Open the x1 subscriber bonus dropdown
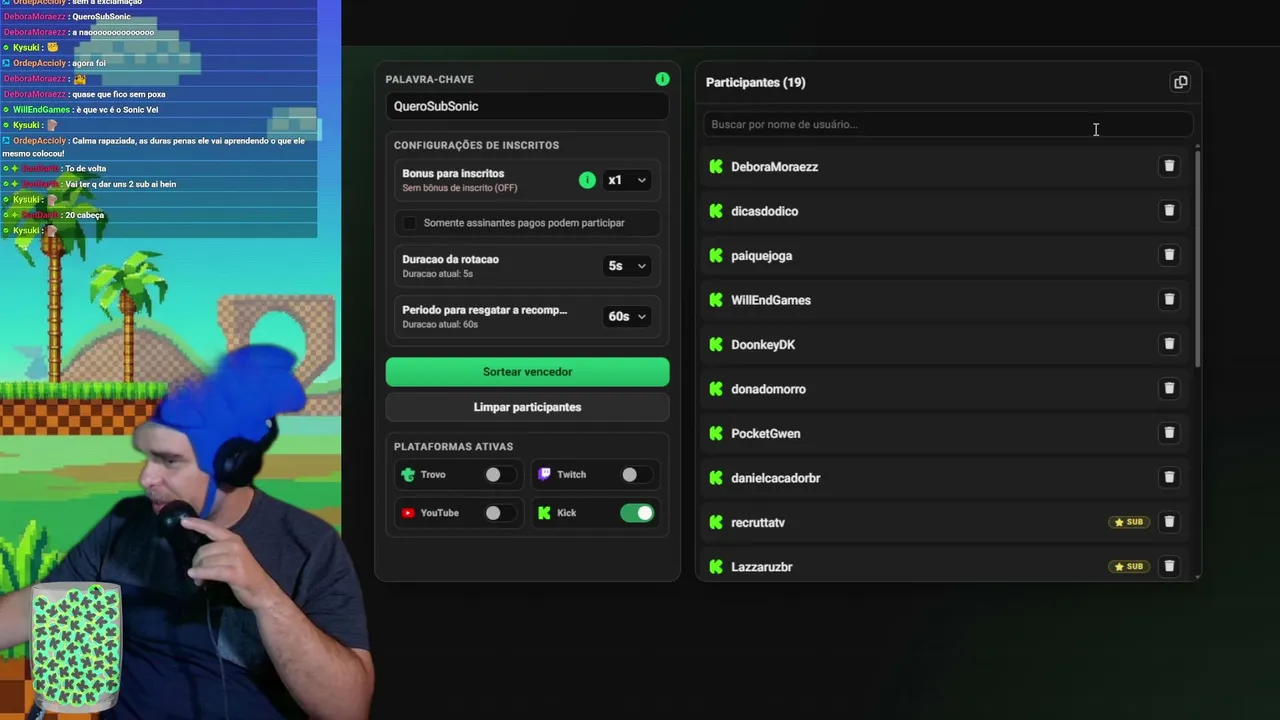This screenshot has height=720, width=1280. pyautogui.click(x=627, y=180)
